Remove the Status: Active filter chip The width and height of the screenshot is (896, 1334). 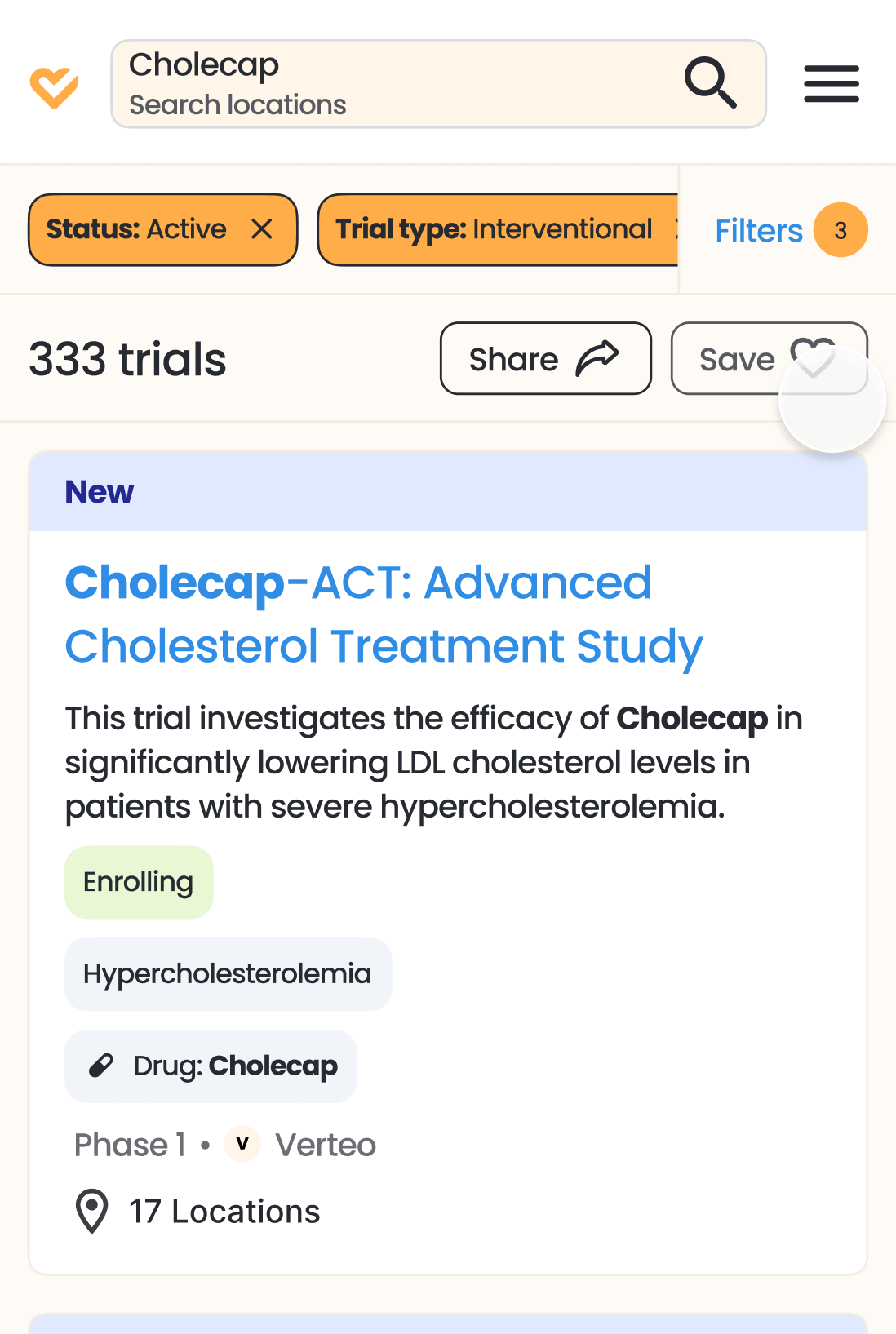(x=262, y=229)
